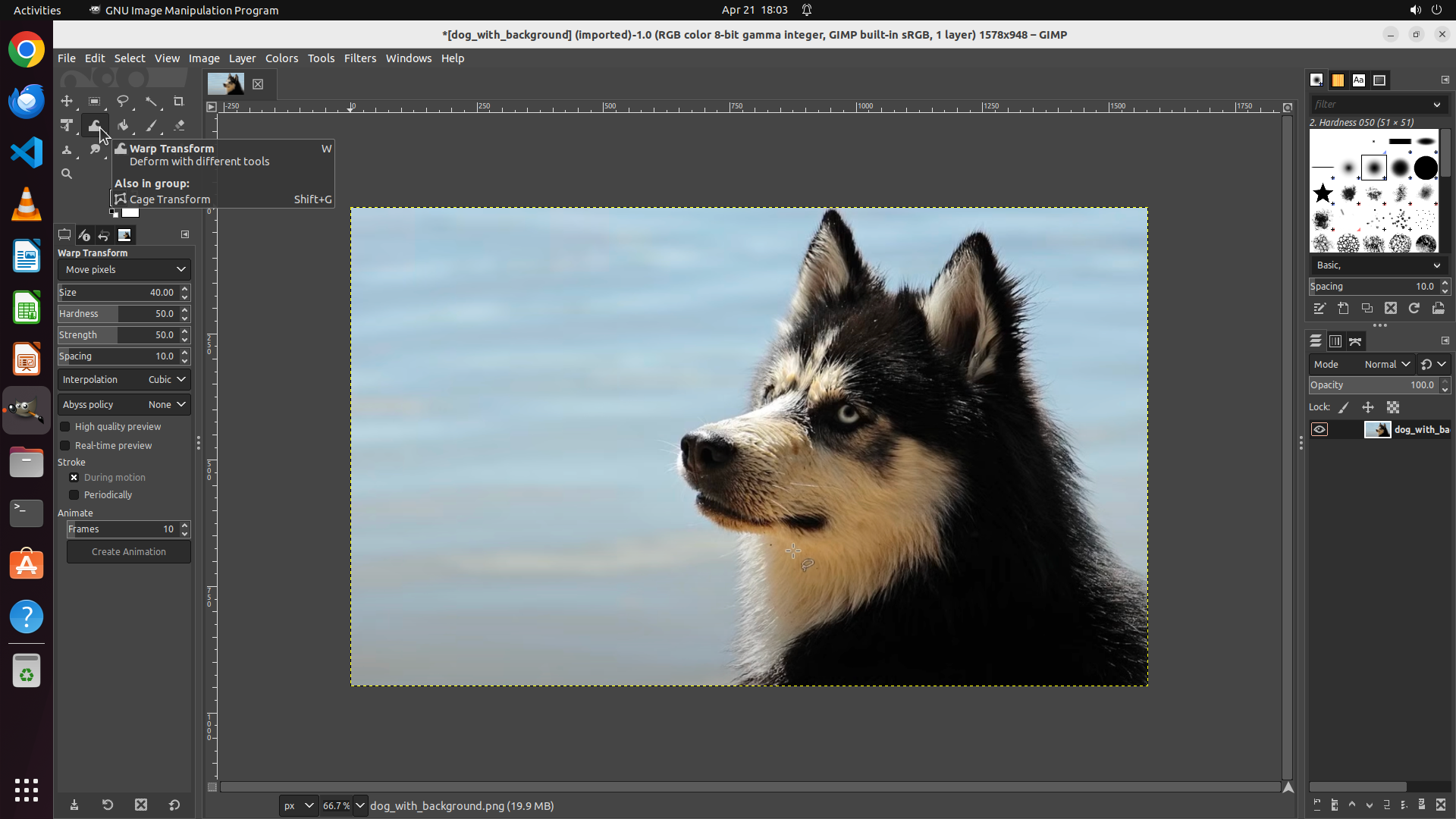Open the Move pixels behavior dropdown
The image size is (1456, 819).
point(124,270)
